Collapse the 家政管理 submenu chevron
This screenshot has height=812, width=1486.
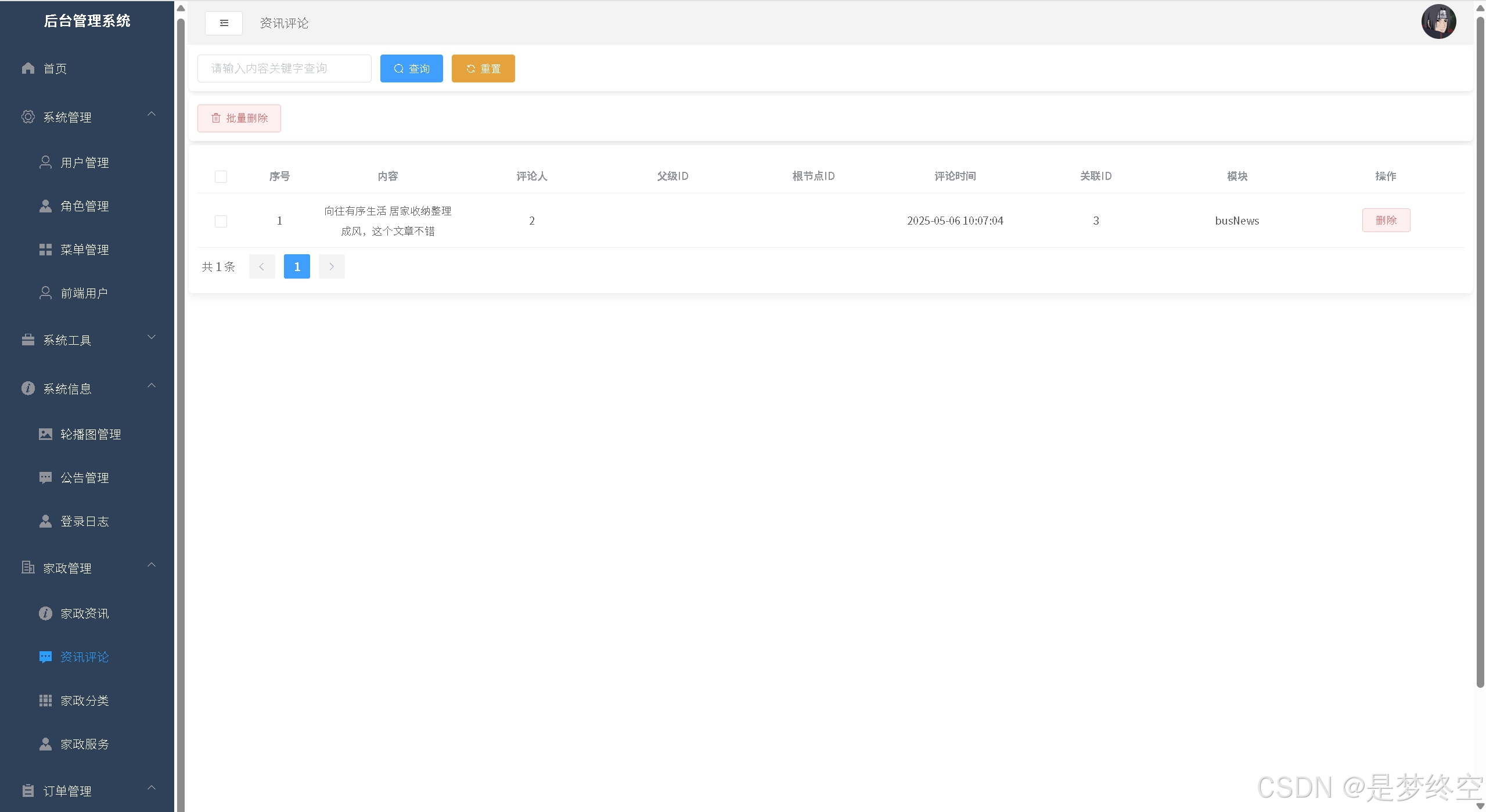coord(152,565)
